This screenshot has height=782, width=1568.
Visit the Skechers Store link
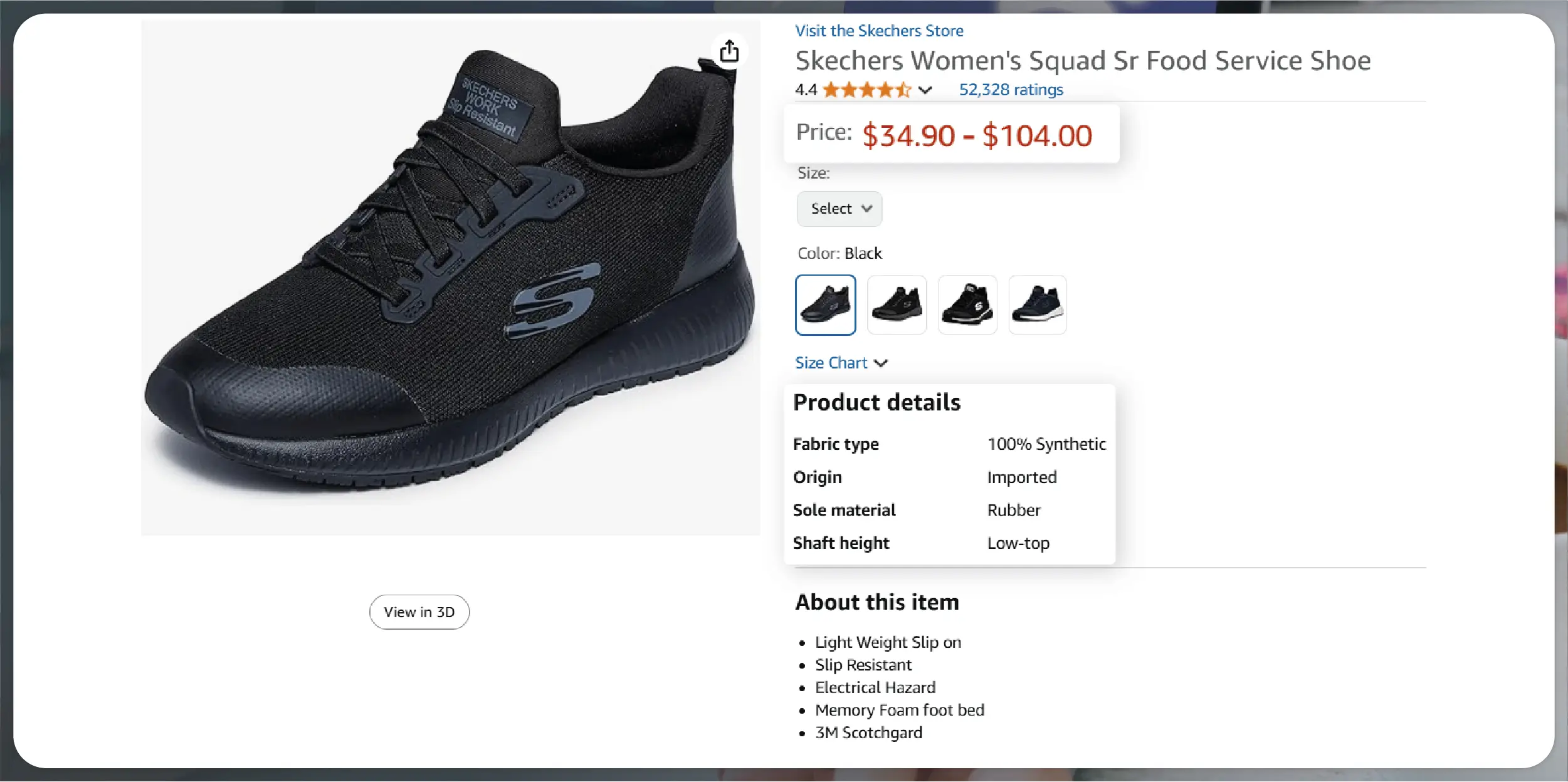point(879,31)
